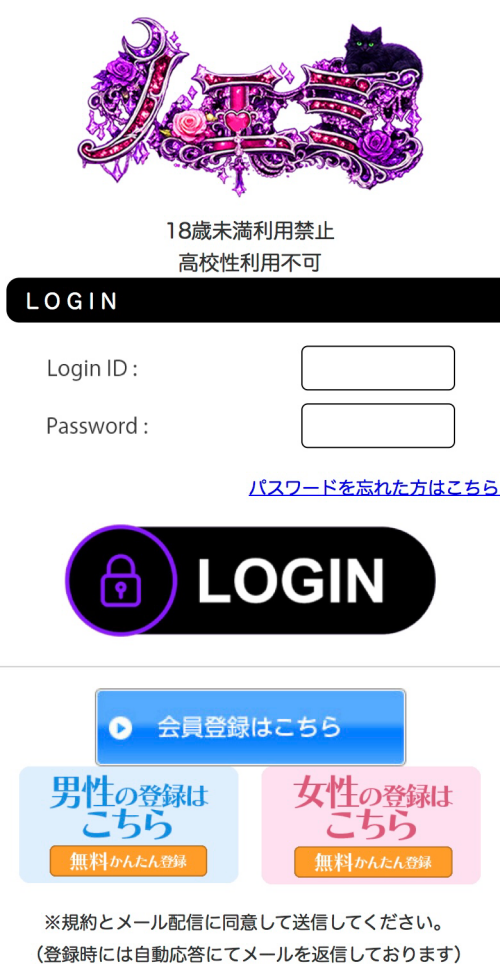Open the 女性の登録はこちら banner
The image size is (500, 976).
371,825
